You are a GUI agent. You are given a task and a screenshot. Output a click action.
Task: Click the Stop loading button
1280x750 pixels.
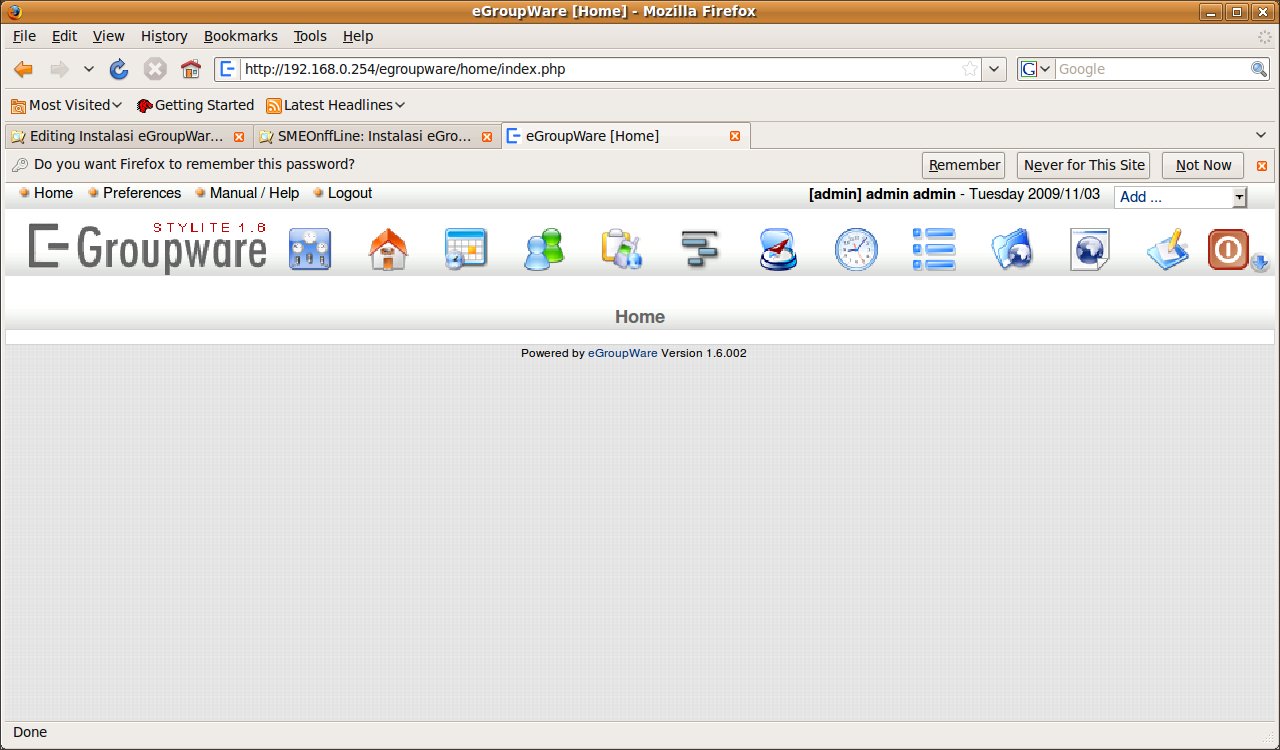pyautogui.click(x=155, y=69)
